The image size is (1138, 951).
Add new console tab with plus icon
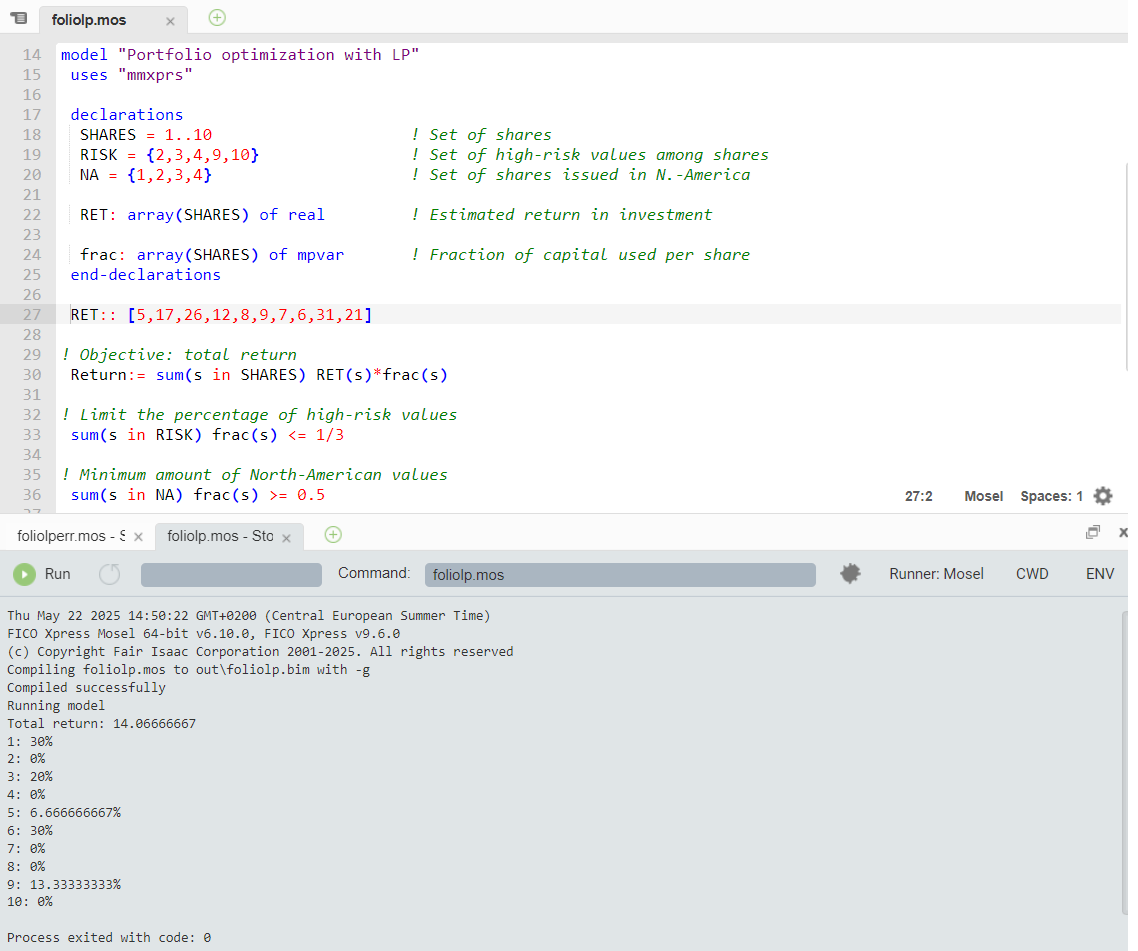(333, 535)
